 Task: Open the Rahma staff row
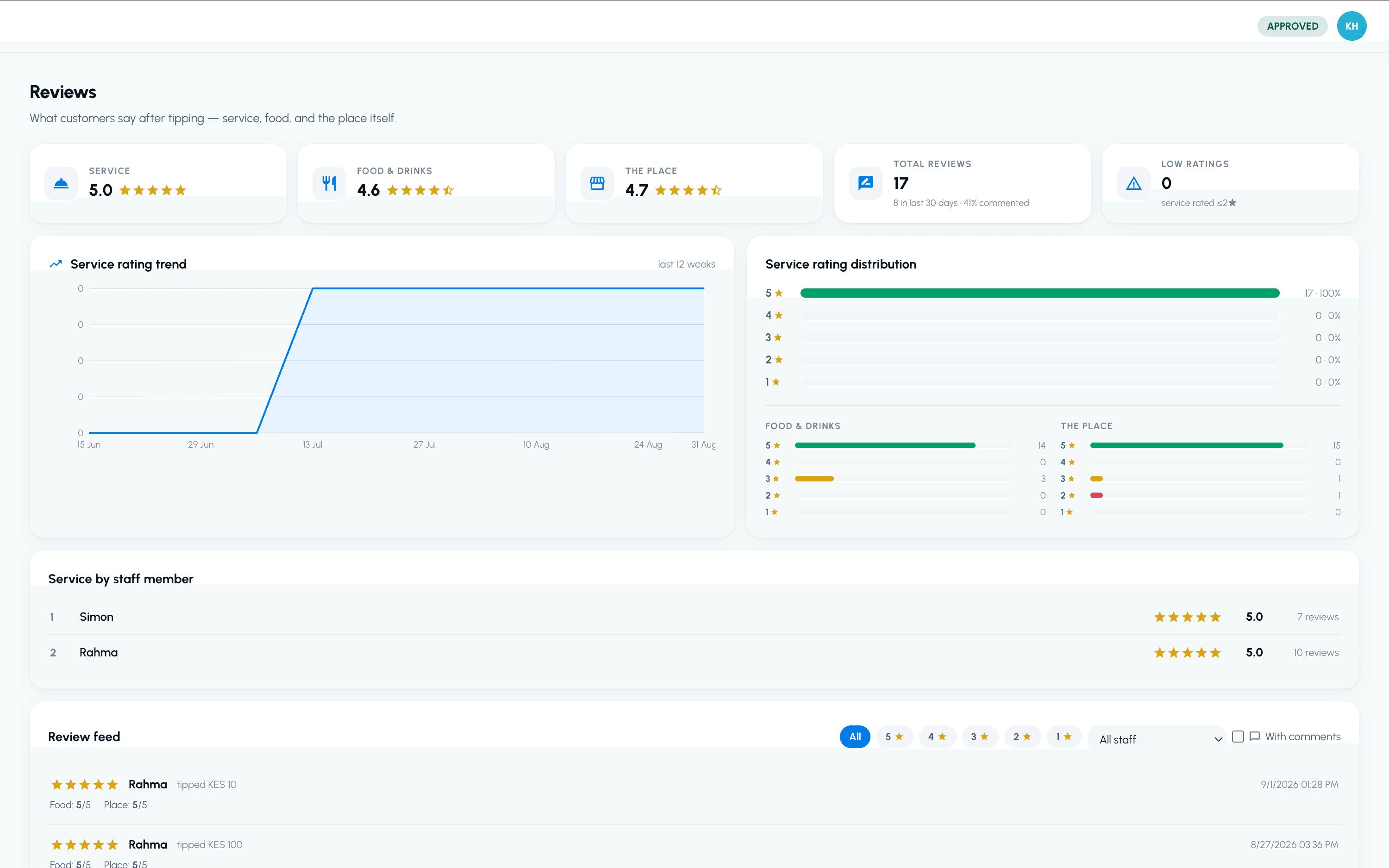point(694,653)
